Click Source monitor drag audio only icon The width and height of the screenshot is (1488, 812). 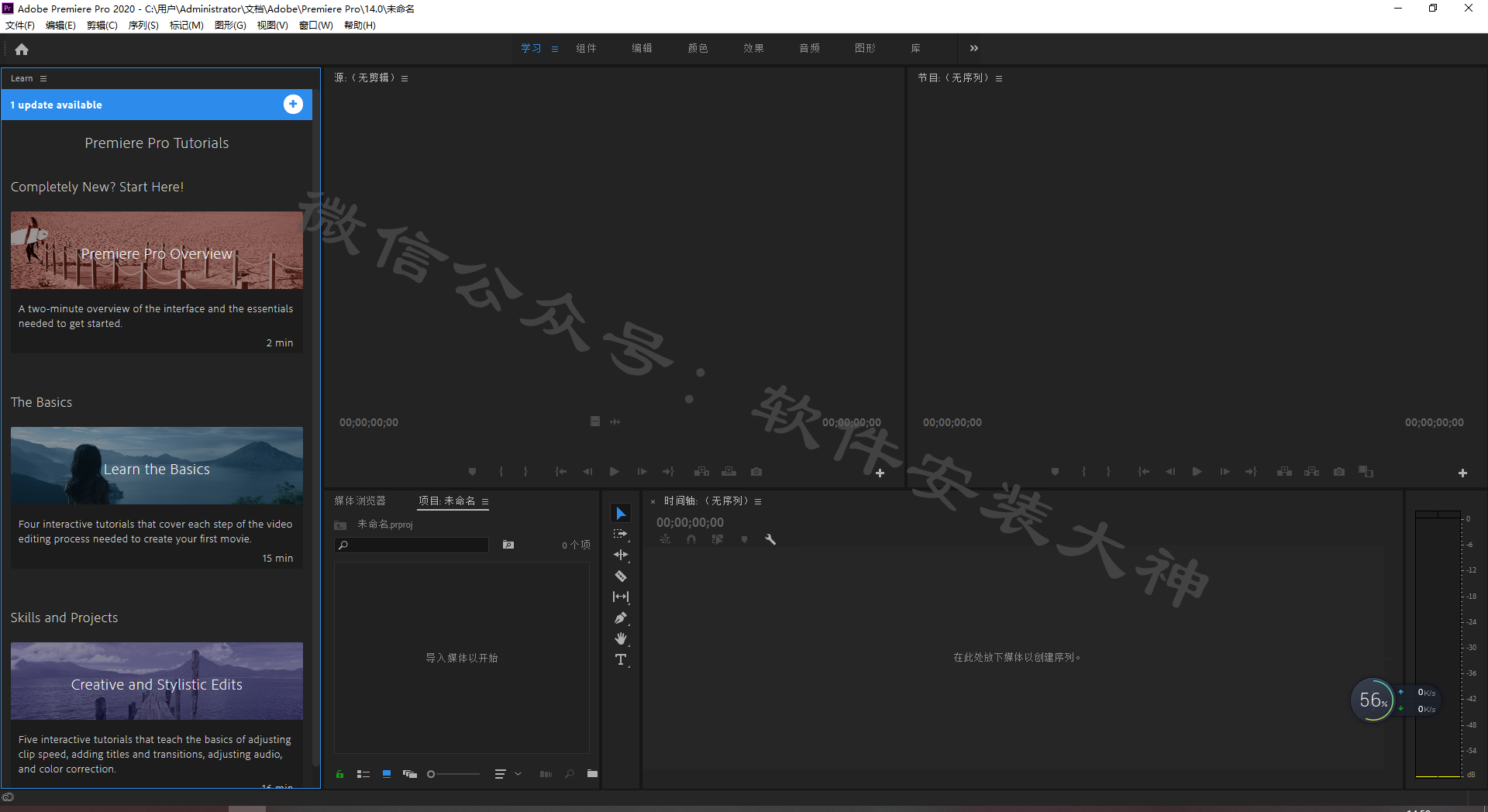coord(615,421)
